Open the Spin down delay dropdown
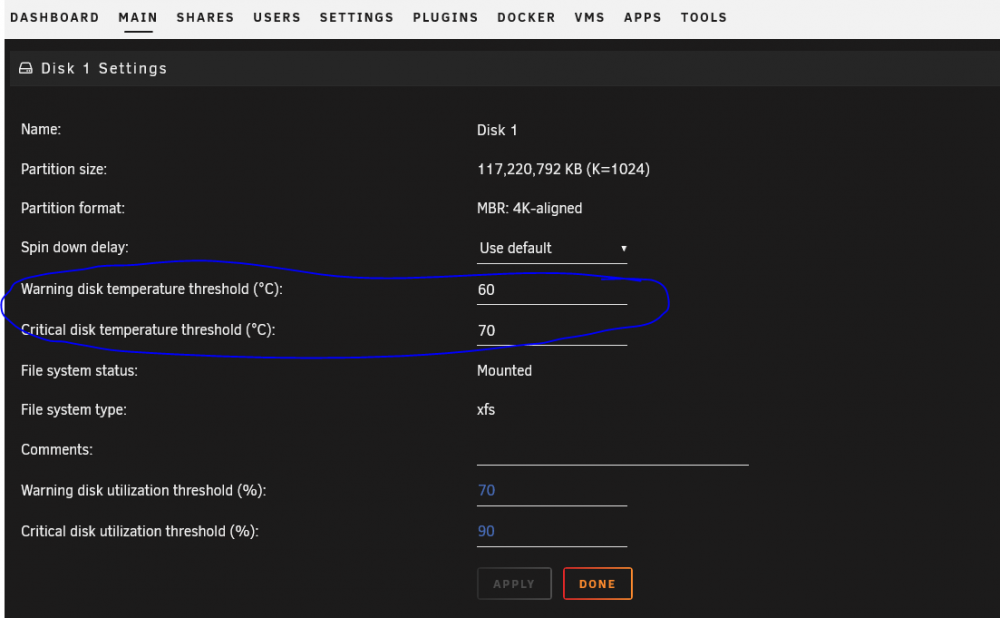 coord(552,248)
